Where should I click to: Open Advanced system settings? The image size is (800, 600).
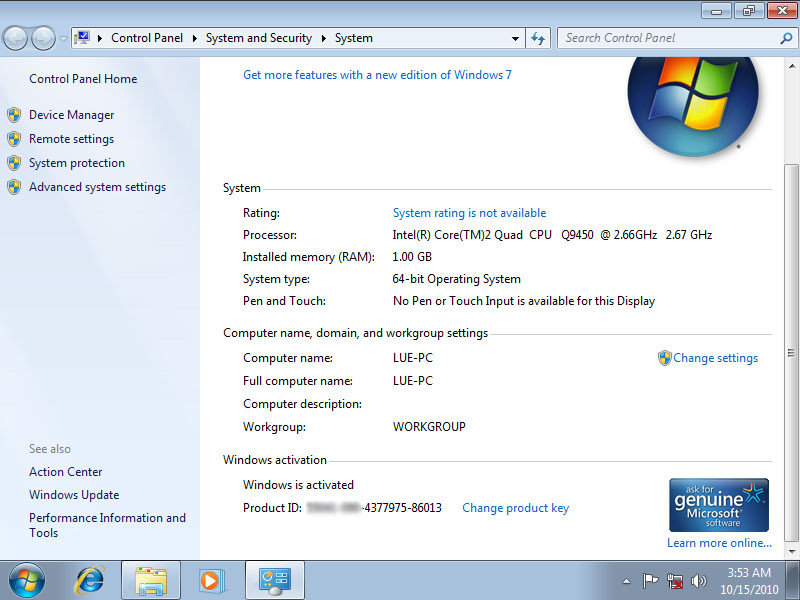(97, 187)
